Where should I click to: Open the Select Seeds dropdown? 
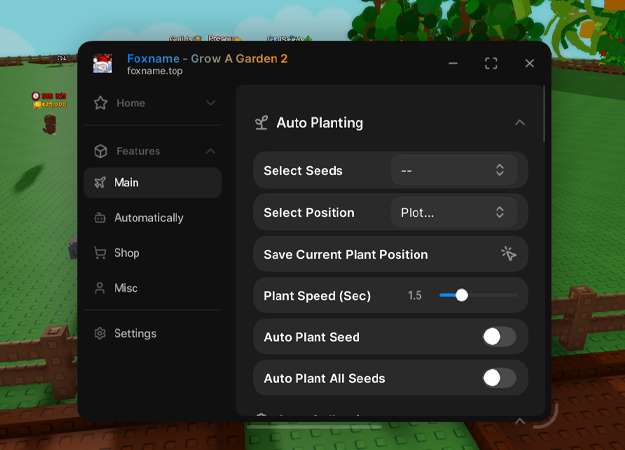454,170
